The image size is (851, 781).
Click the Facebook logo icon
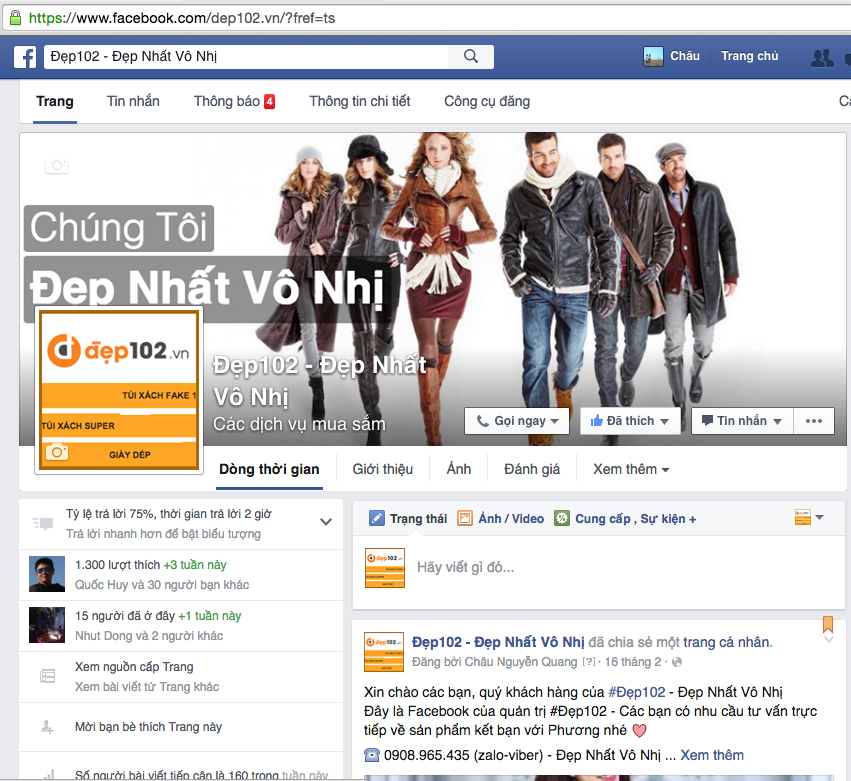(x=25, y=57)
